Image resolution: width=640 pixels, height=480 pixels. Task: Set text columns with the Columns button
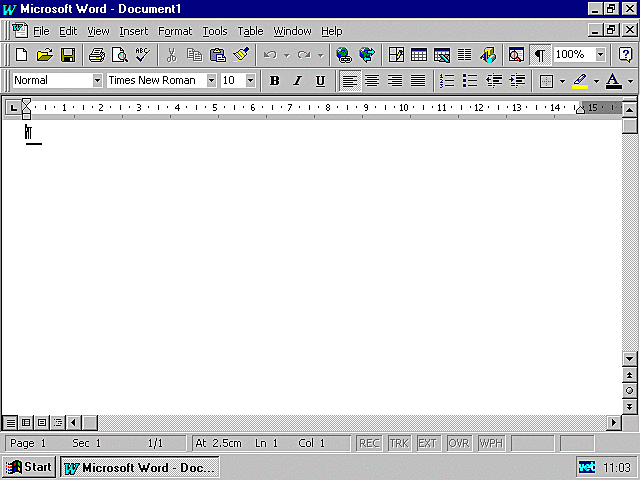(x=464, y=55)
